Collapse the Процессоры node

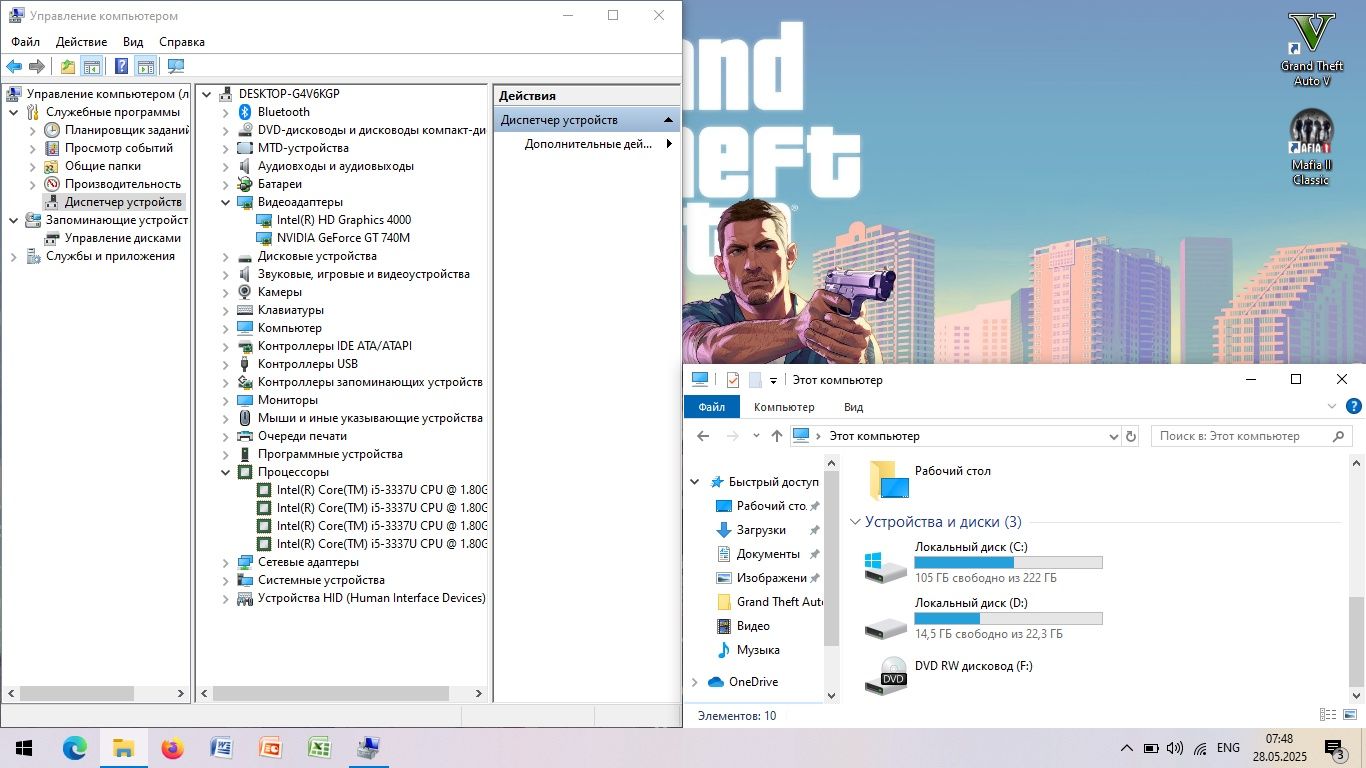click(x=226, y=472)
